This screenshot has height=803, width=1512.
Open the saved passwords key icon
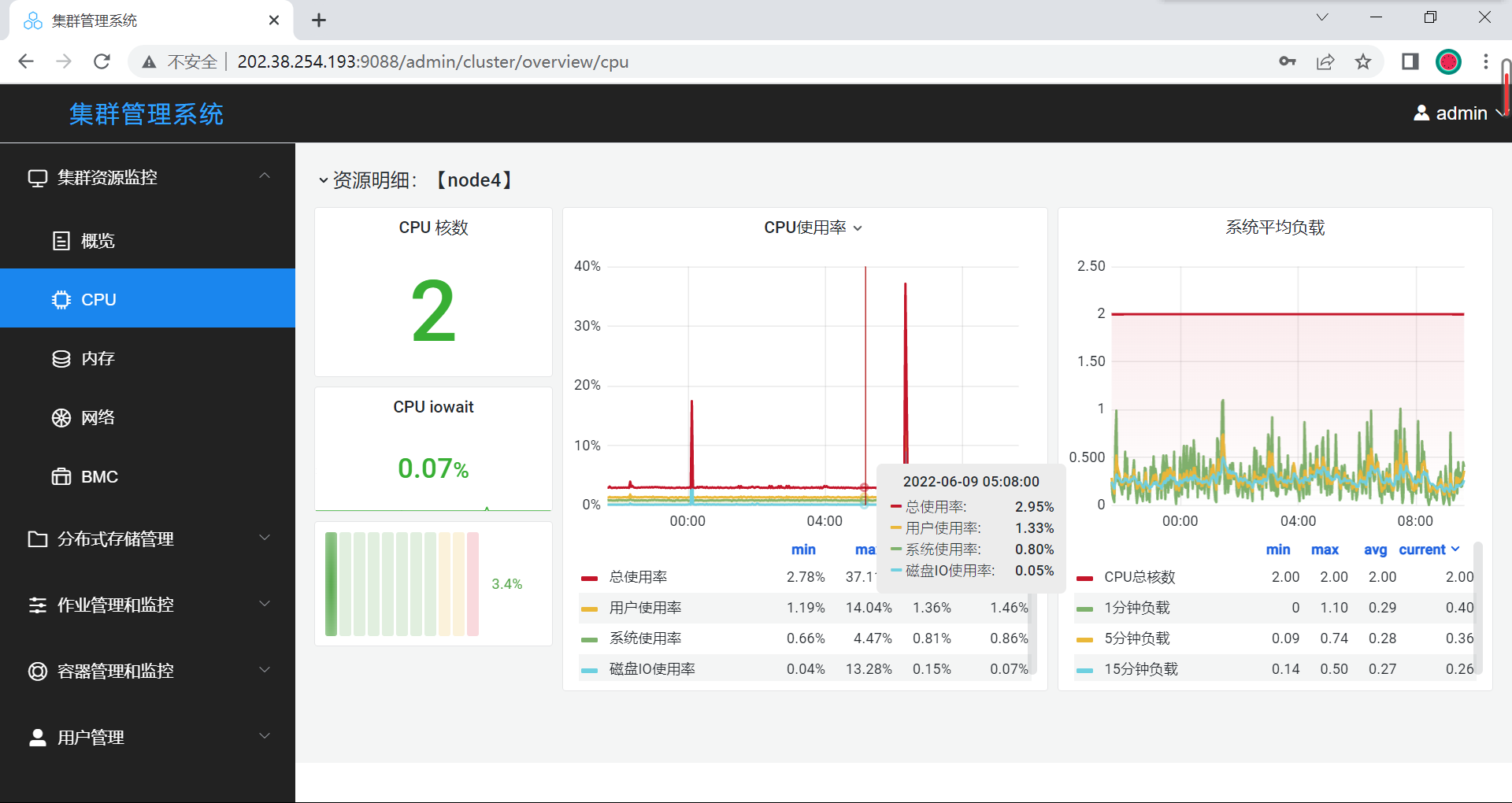point(1288,61)
